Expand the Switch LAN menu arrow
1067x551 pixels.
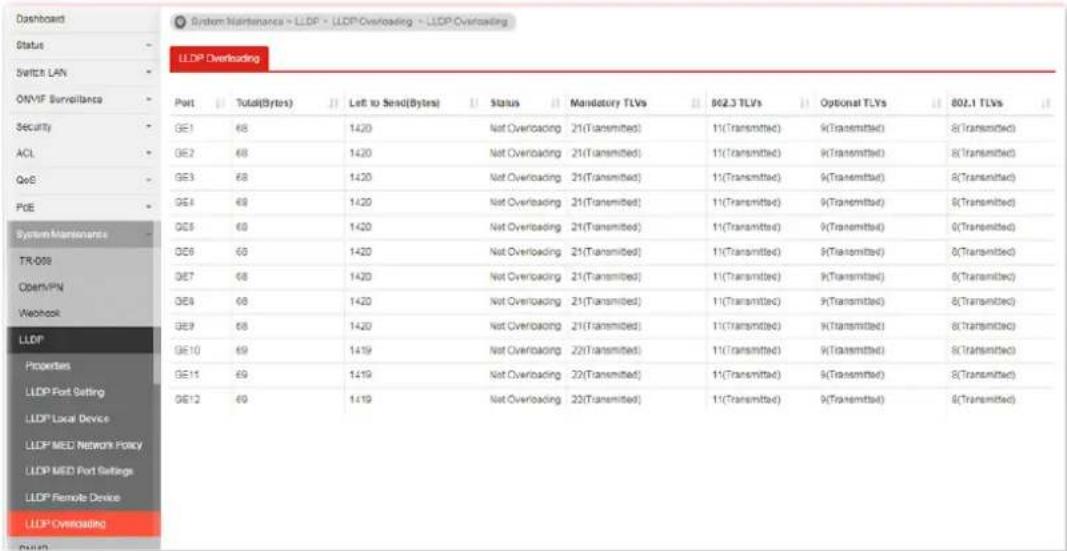148,73
